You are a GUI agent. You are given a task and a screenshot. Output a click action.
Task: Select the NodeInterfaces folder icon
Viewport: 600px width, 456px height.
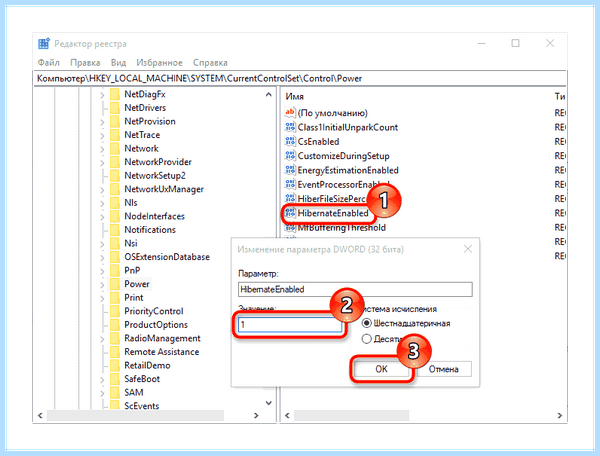point(115,217)
